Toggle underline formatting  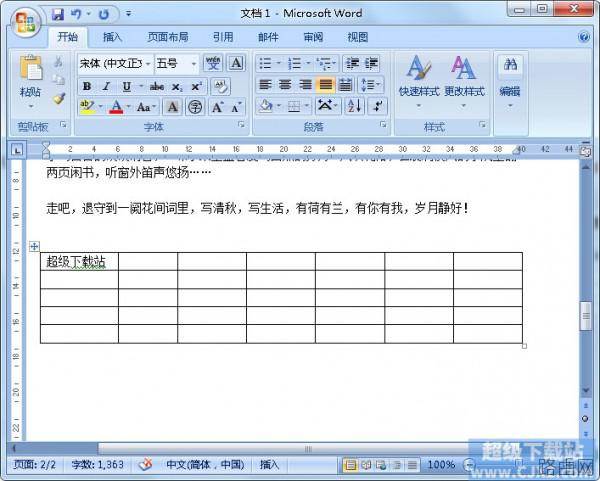127,86
